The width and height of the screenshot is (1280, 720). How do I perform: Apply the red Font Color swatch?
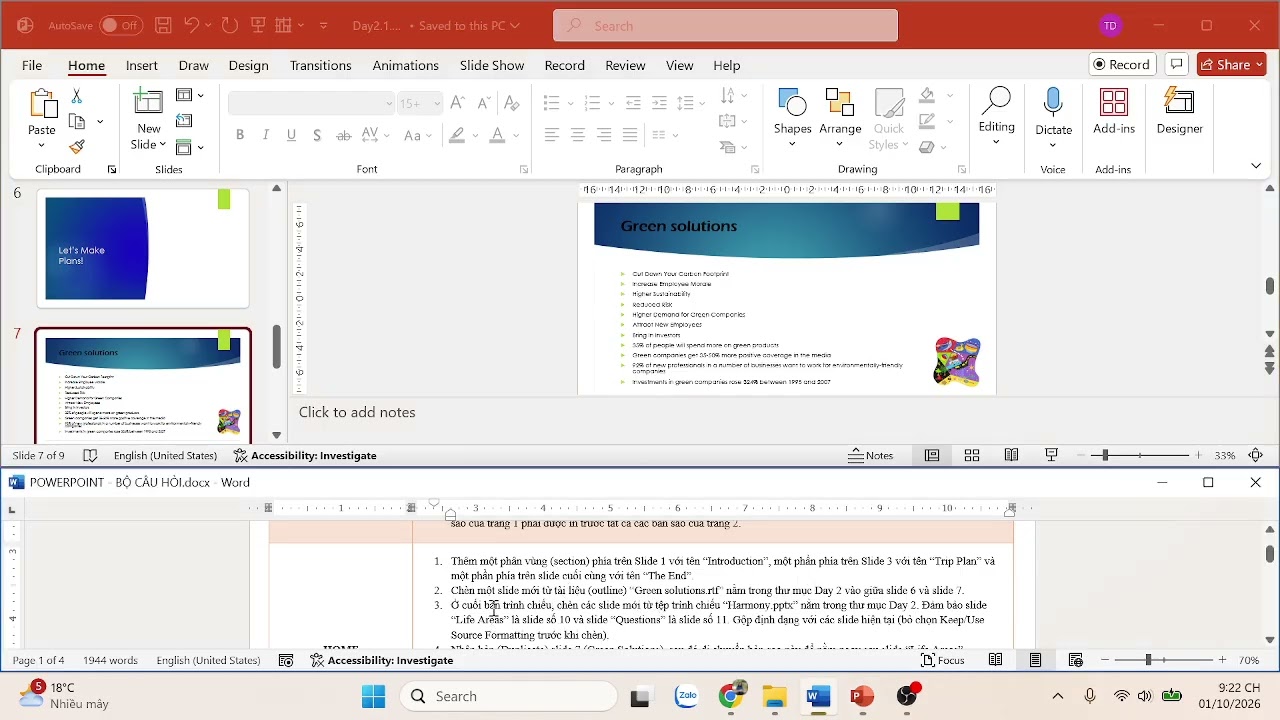coord(497,135)
